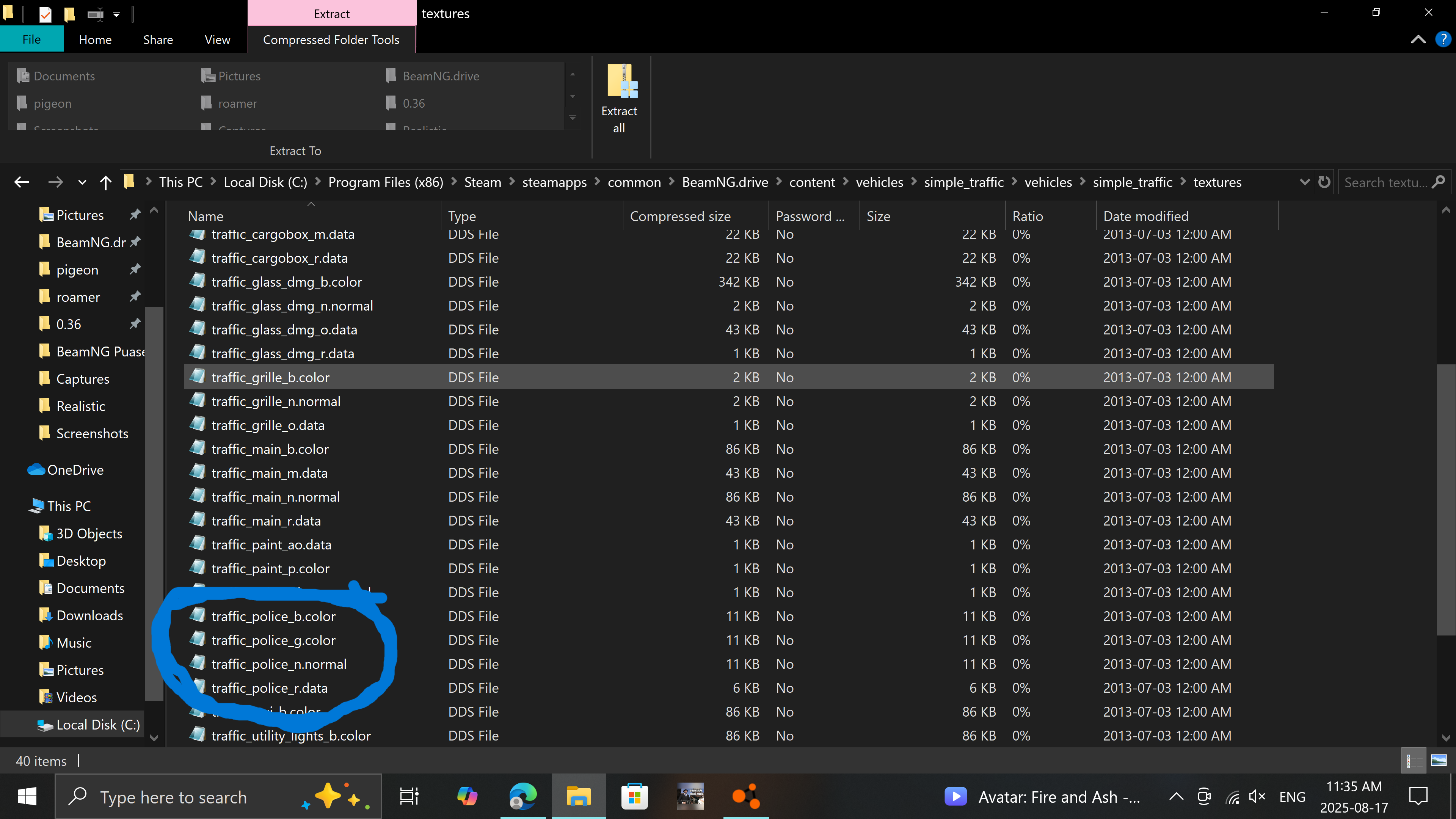The height and width of the screenshot is (819, 1456).
Task: Navigate to Program Files (x86) breadcrumb
Action: coord(386,182)
